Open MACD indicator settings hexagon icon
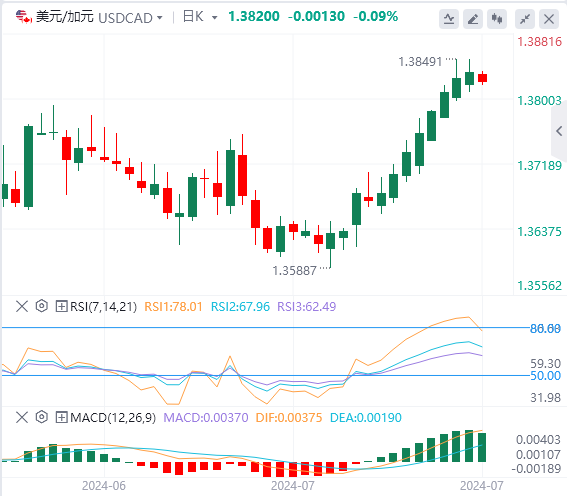This screenshot has height=496, width=567. [42, 417]
